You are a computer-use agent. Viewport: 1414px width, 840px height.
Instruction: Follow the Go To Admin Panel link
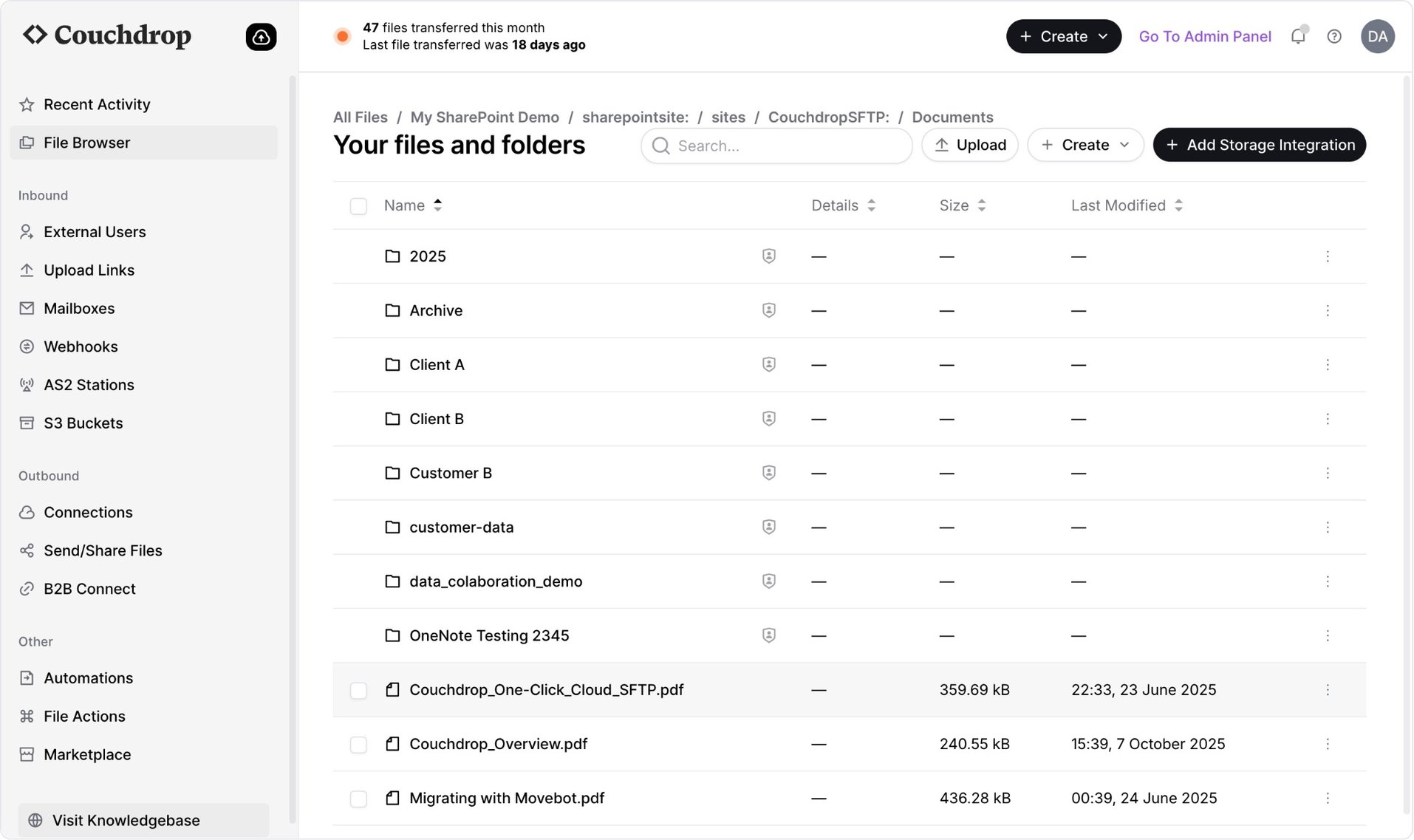[1205, 36]
